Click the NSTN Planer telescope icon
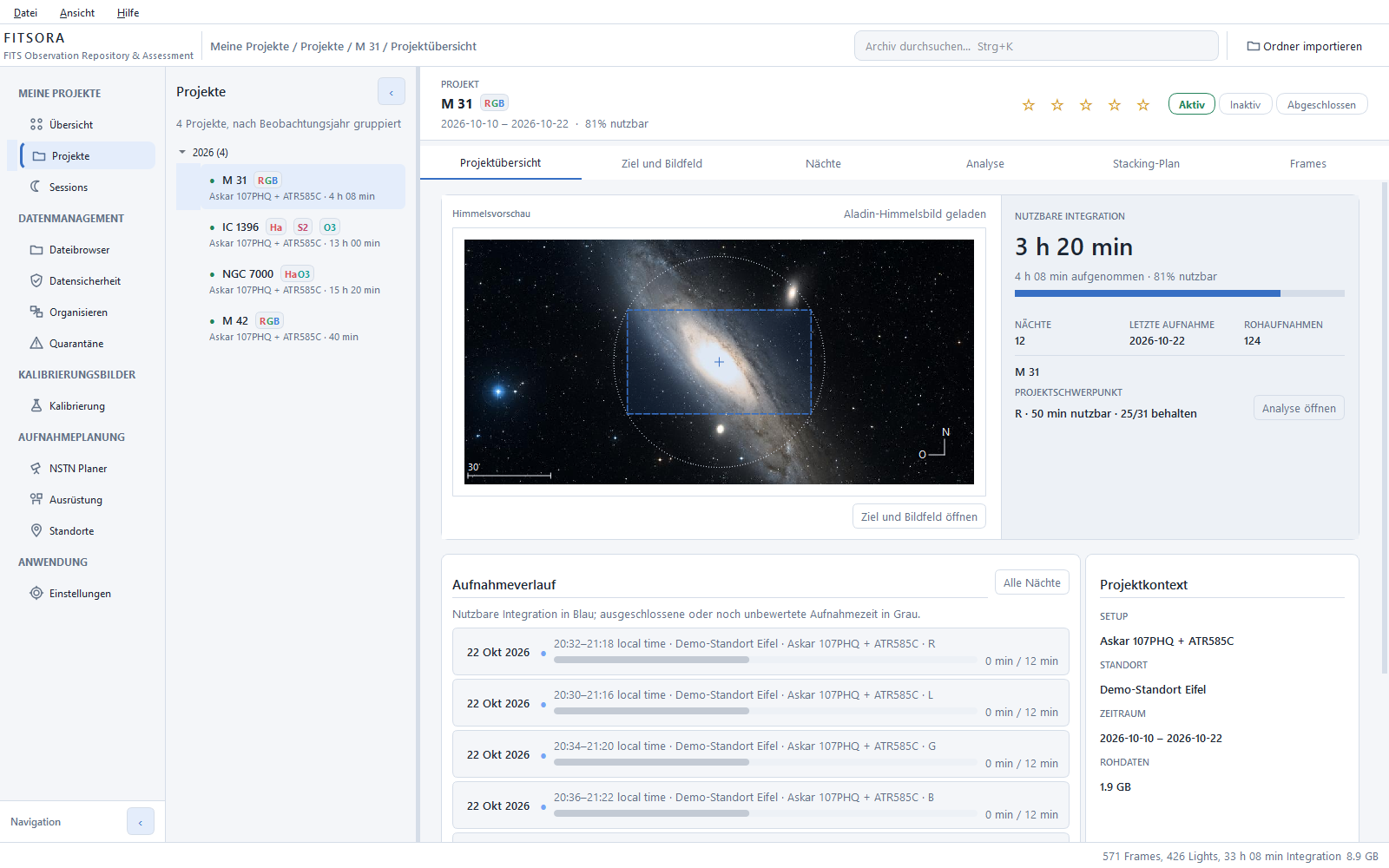The height and width of the screenshot is (868, 1389). coord(36,468)
